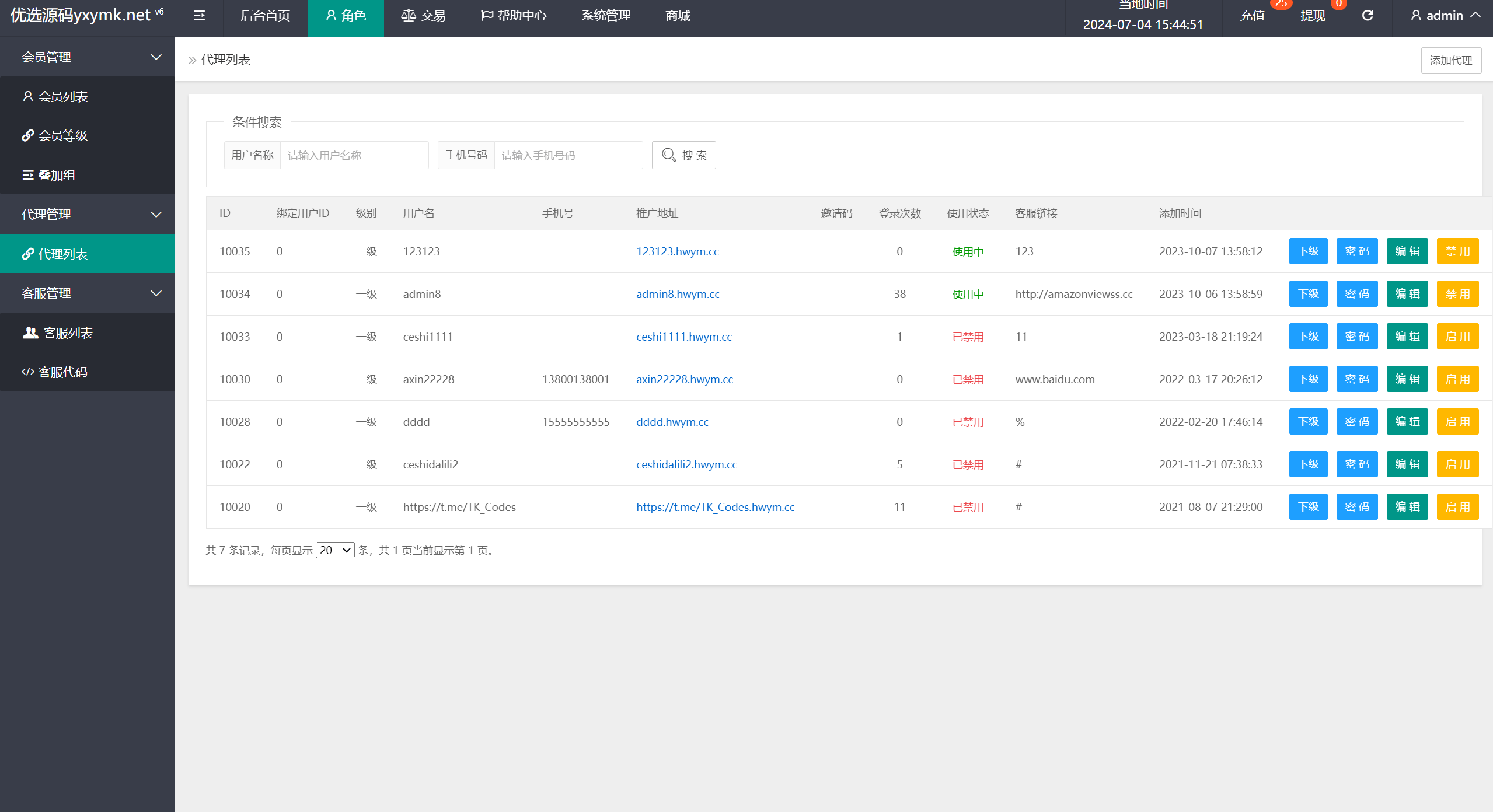Open 叠加组 sidebar item
The image size is (1493, 812).
pos(57,175)
